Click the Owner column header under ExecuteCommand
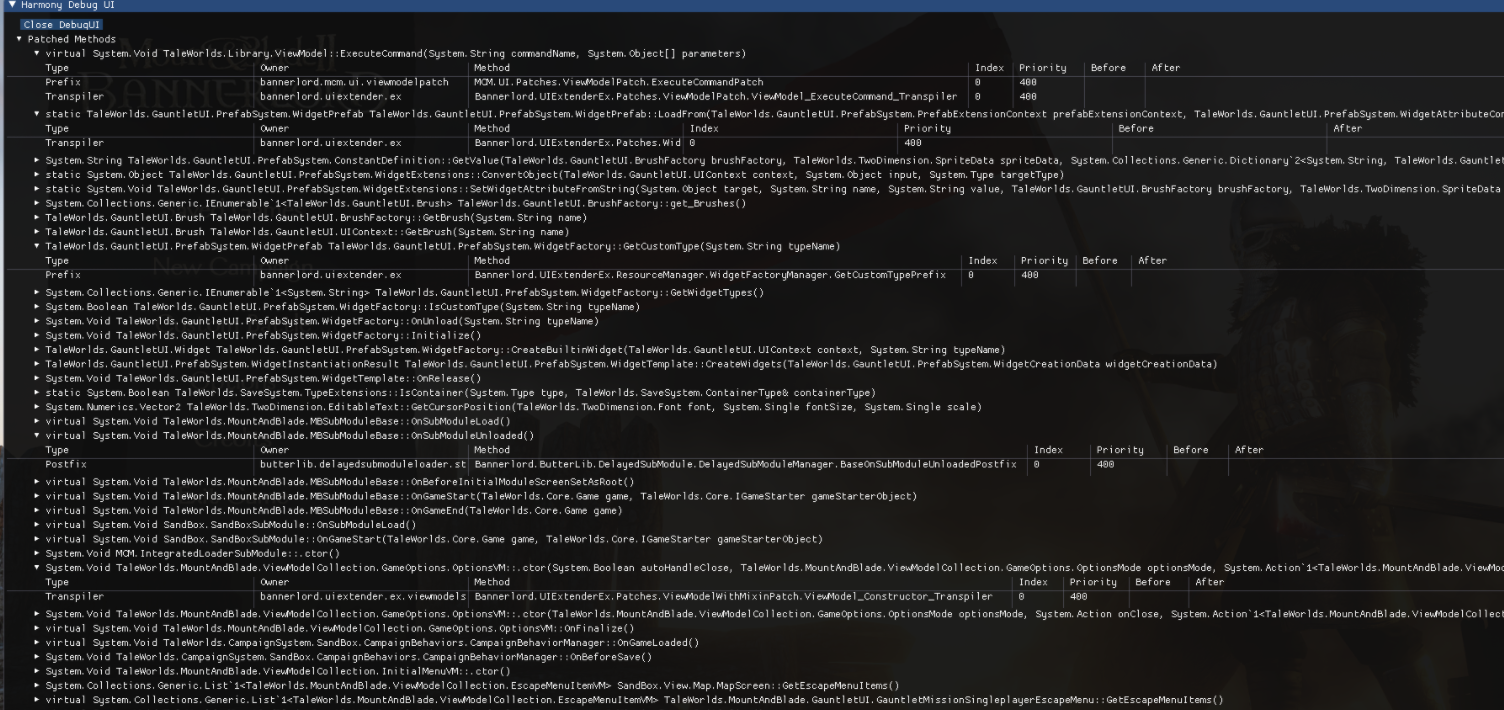 coord(275,68)
